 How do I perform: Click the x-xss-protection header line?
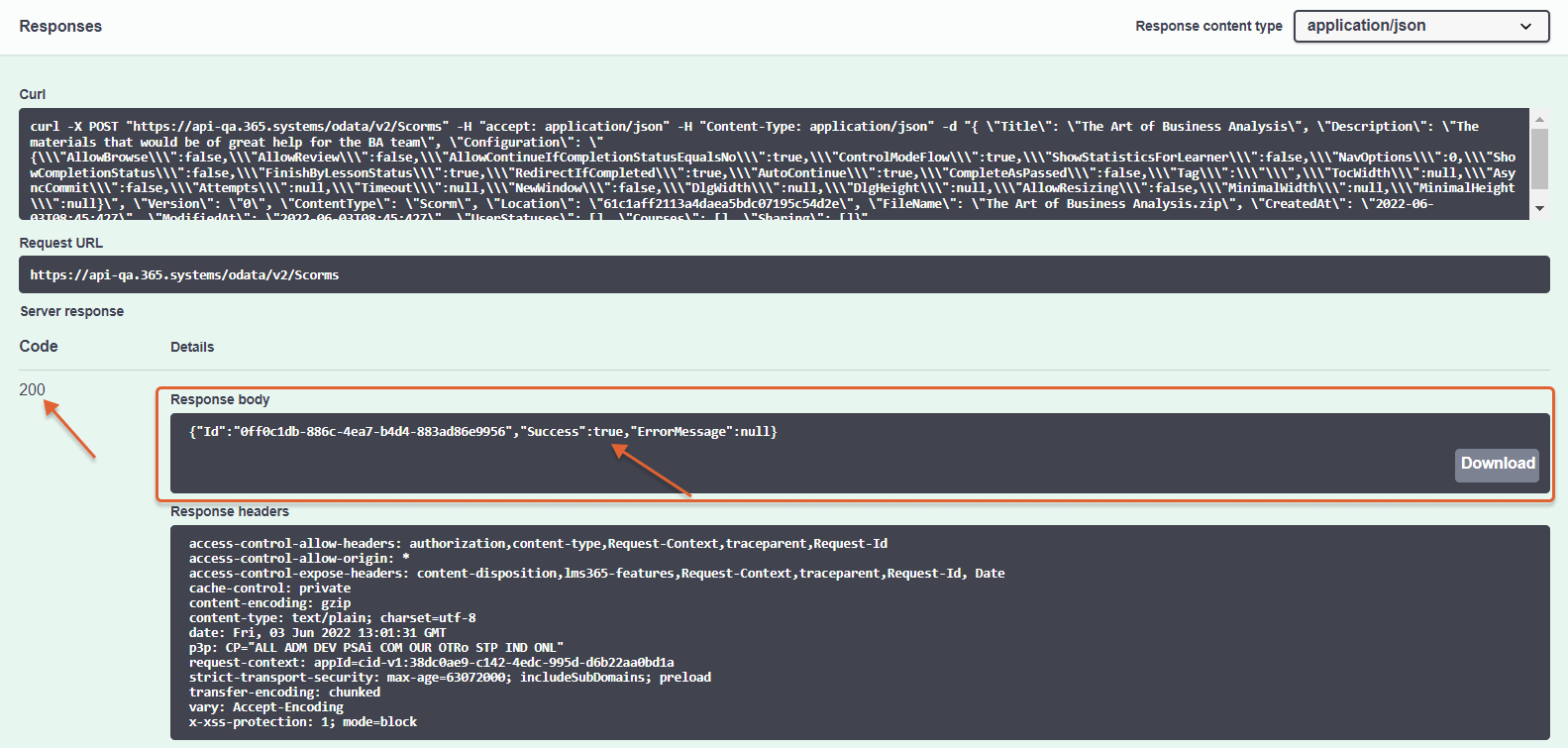(302, 722)
